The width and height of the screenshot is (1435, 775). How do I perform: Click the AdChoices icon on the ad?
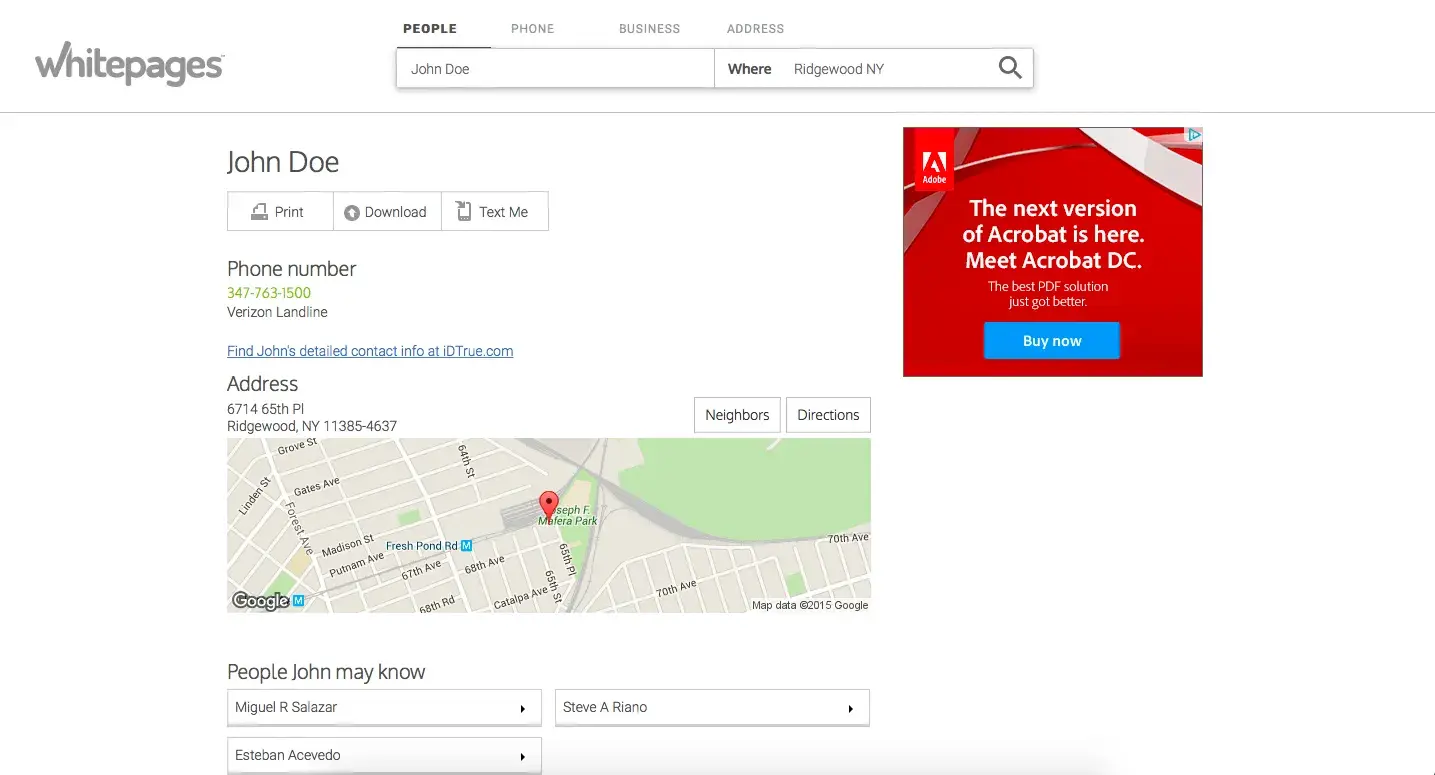(1193, 135)
